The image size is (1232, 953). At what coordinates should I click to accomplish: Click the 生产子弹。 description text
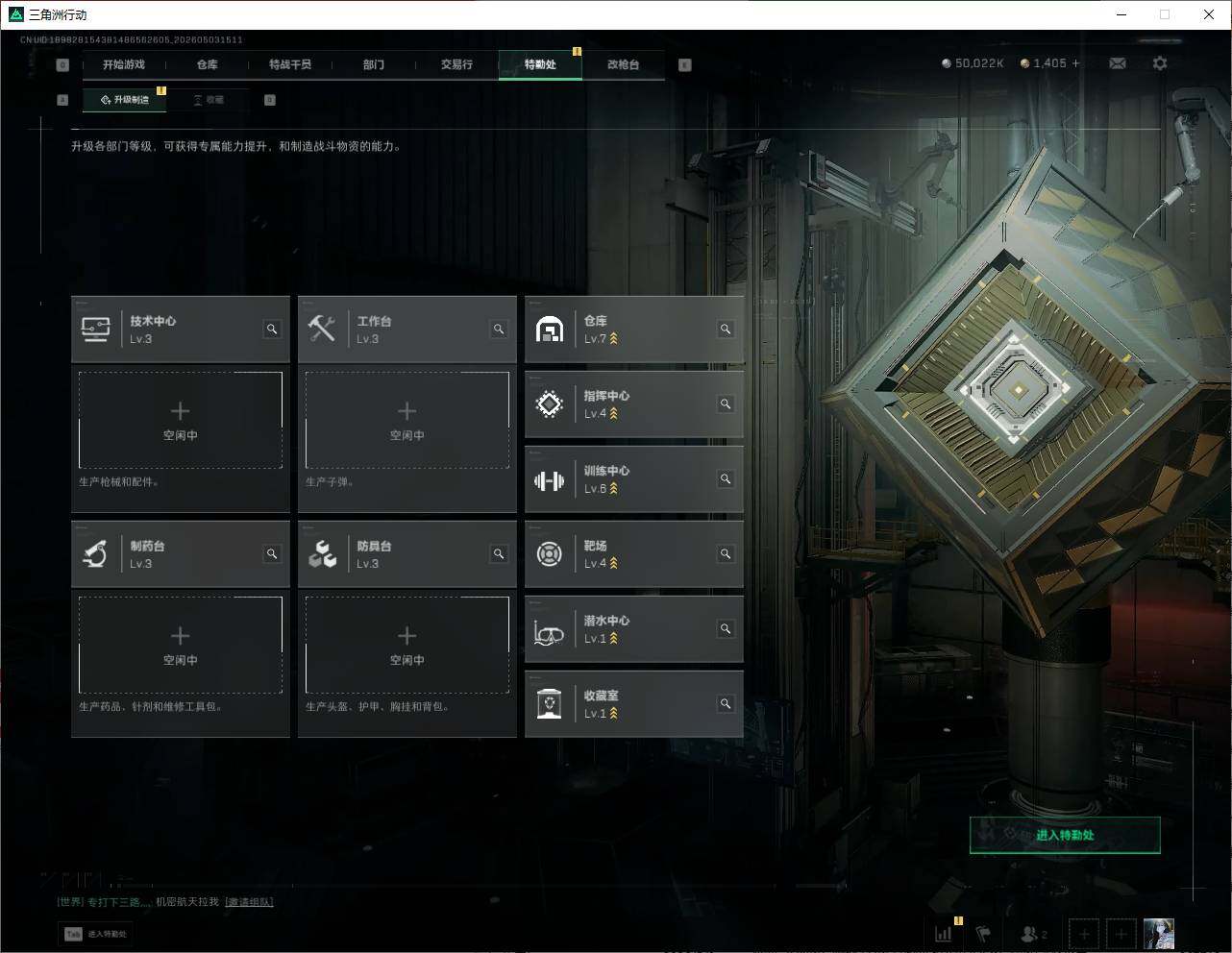pos(330,482)
